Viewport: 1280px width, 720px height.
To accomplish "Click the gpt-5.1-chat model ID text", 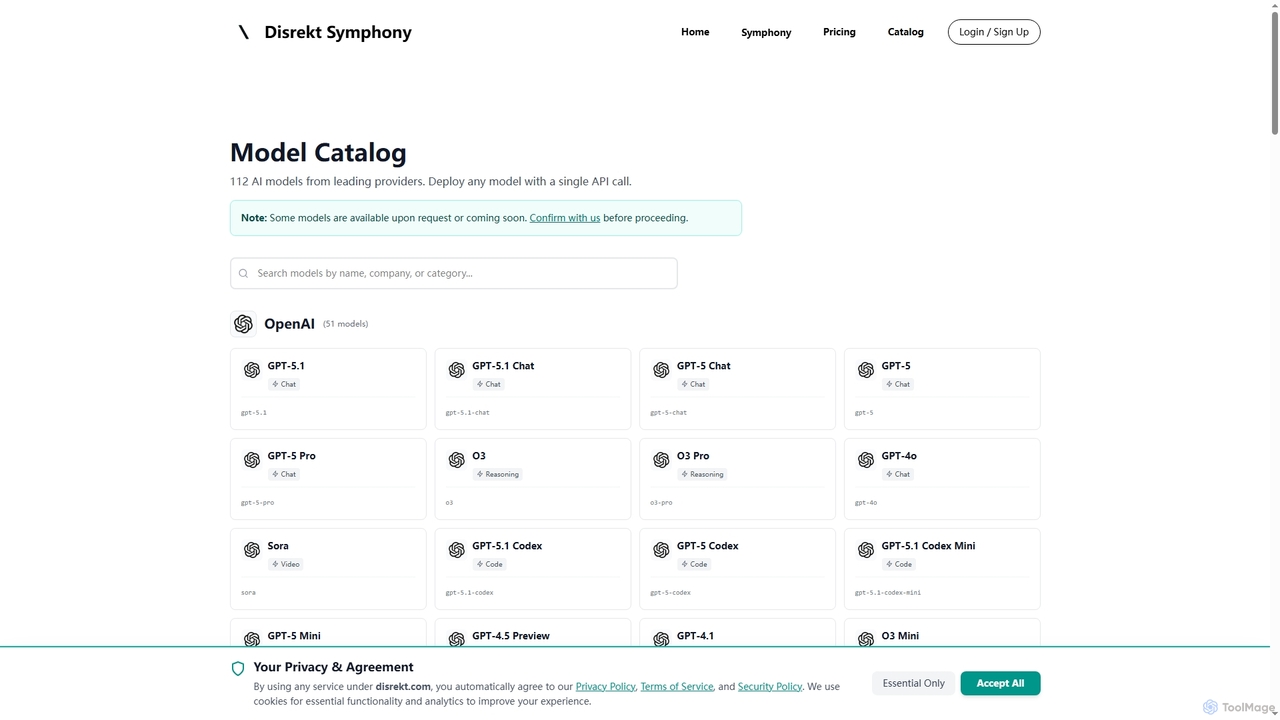I will tap(468, 412).
